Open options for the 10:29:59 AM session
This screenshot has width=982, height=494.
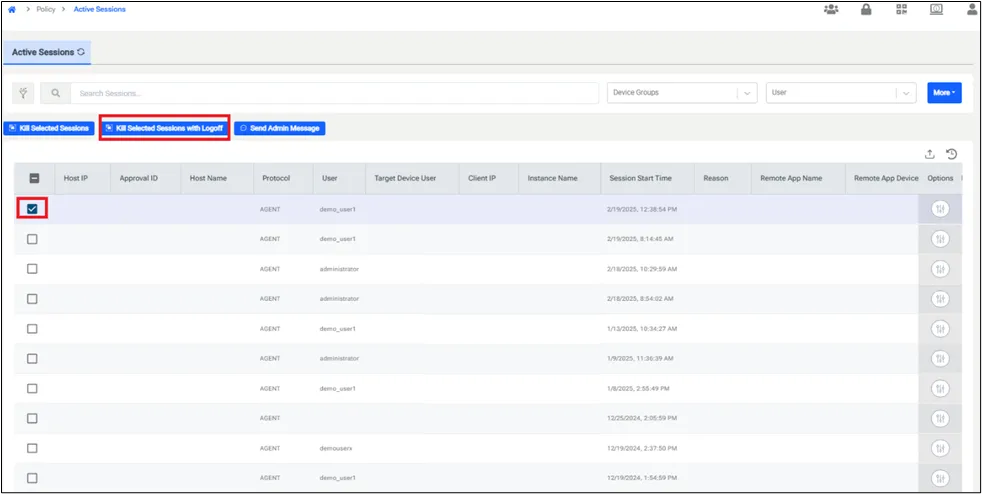(939, 269)
